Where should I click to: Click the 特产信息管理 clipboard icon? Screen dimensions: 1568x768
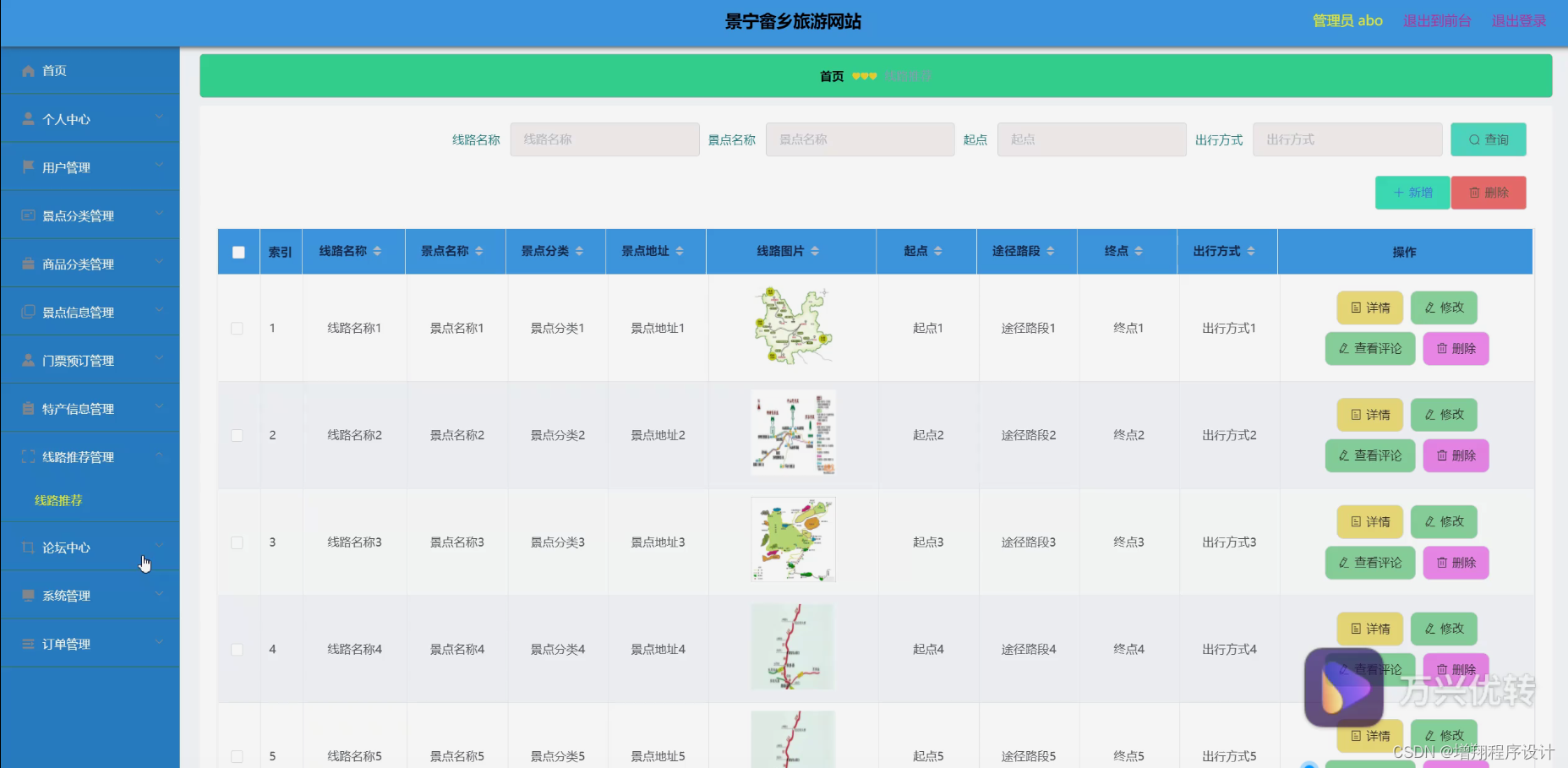point(28,408)
